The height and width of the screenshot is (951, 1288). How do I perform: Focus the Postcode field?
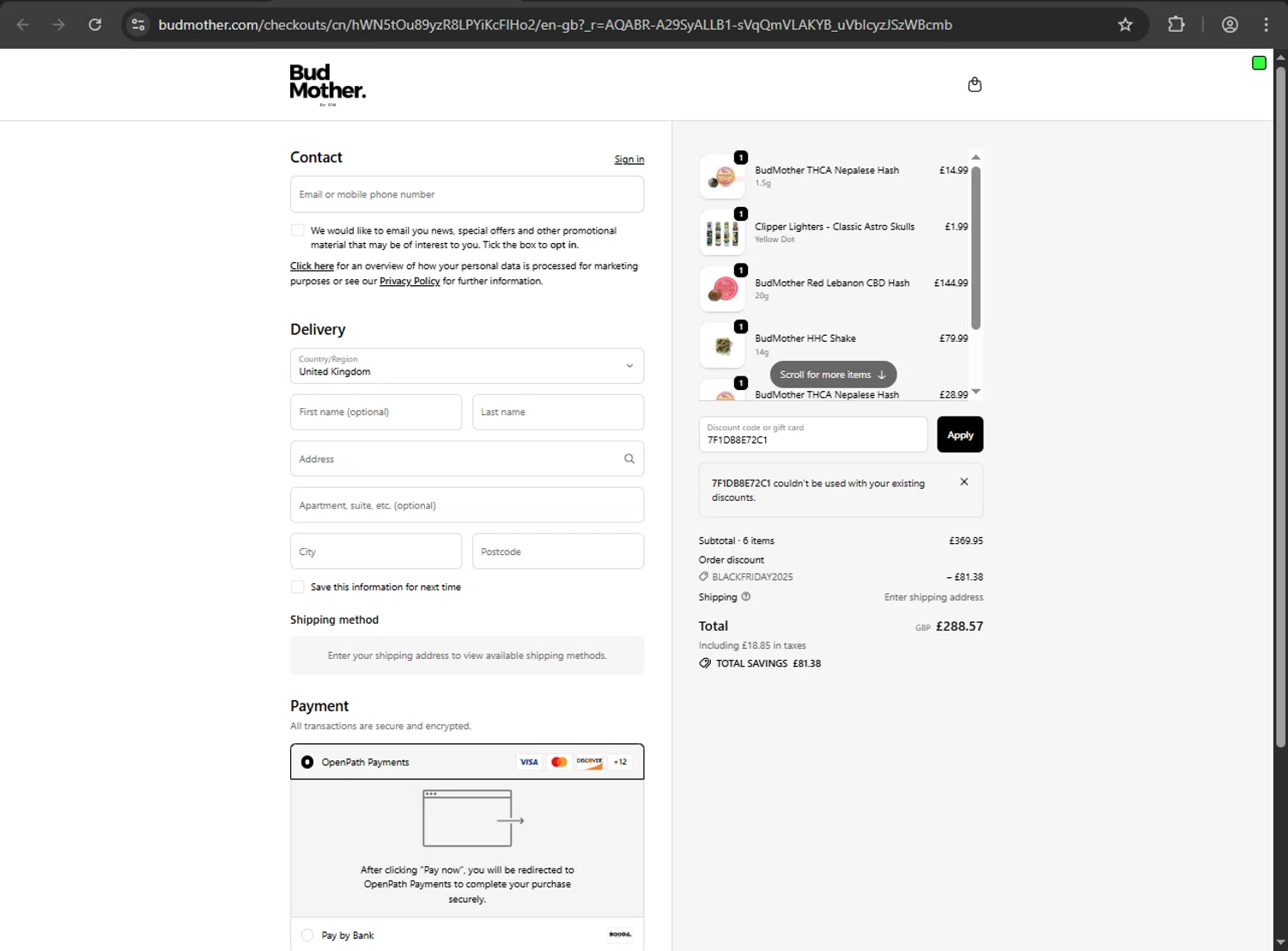click(558, 552)
